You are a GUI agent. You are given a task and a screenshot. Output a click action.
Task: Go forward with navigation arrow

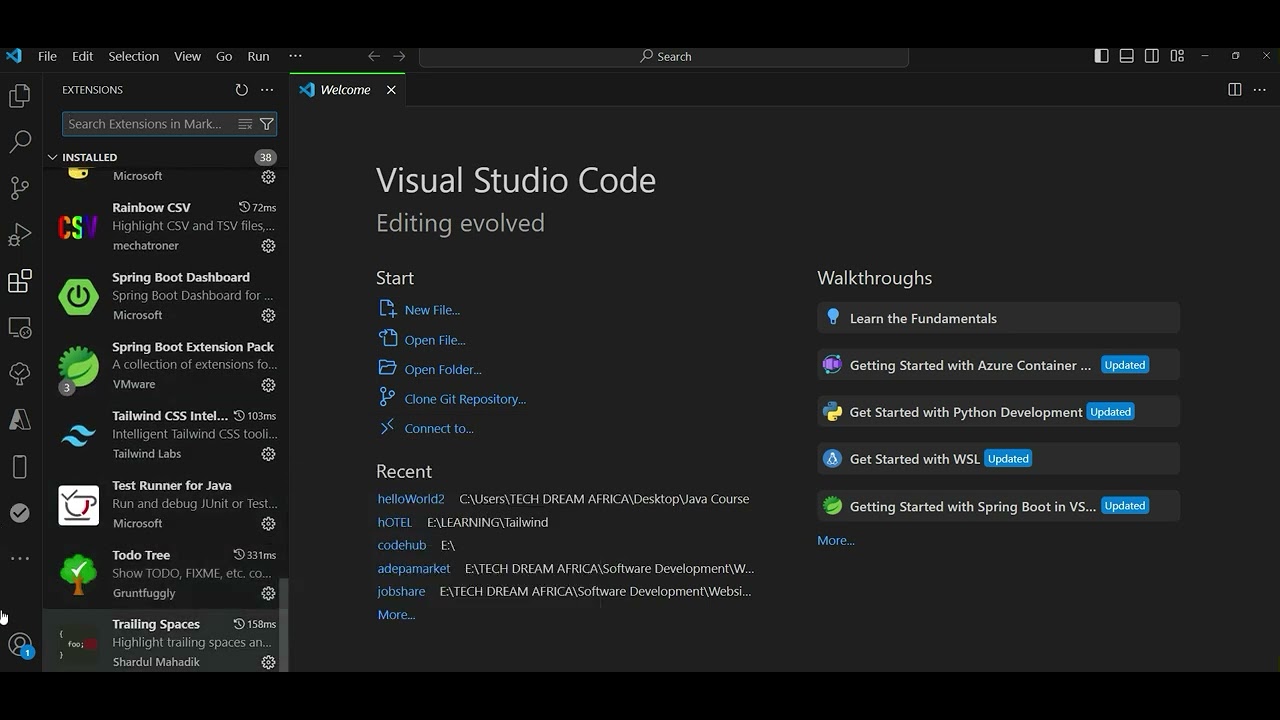(x=399, y=57)
